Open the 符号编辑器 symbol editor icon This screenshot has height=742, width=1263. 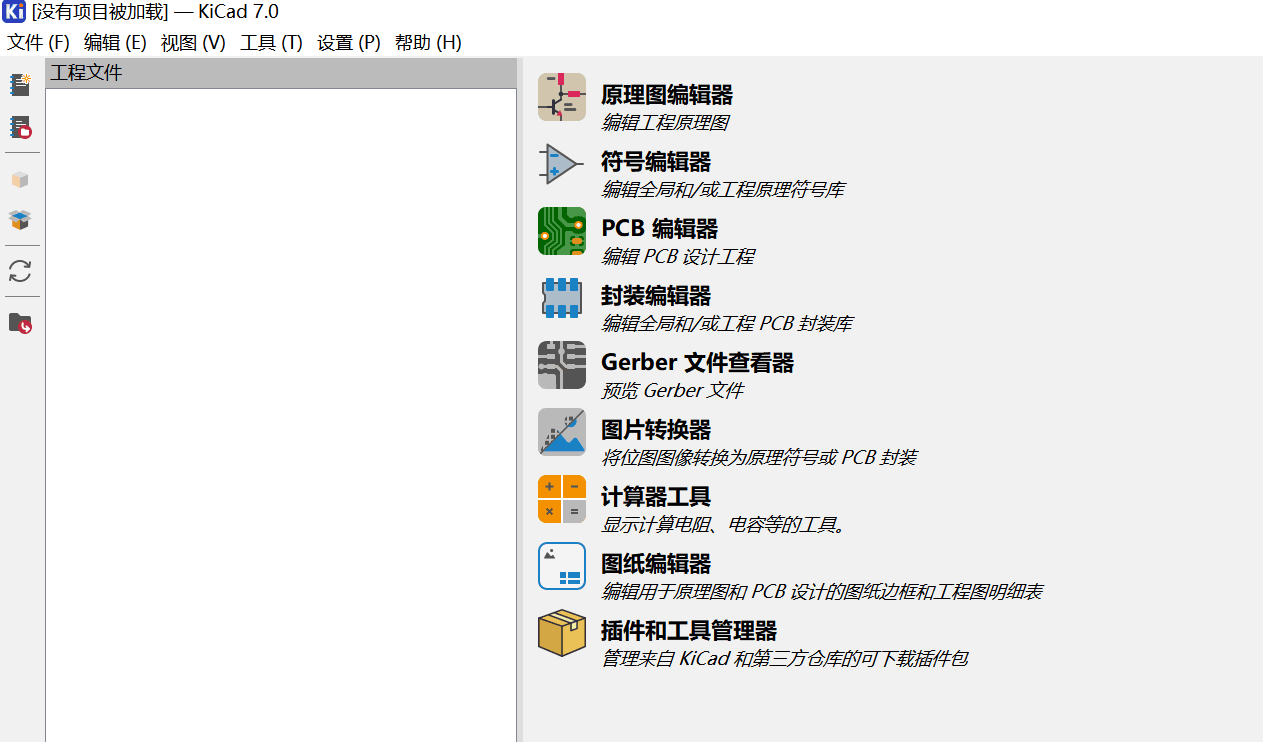point(561,164)
